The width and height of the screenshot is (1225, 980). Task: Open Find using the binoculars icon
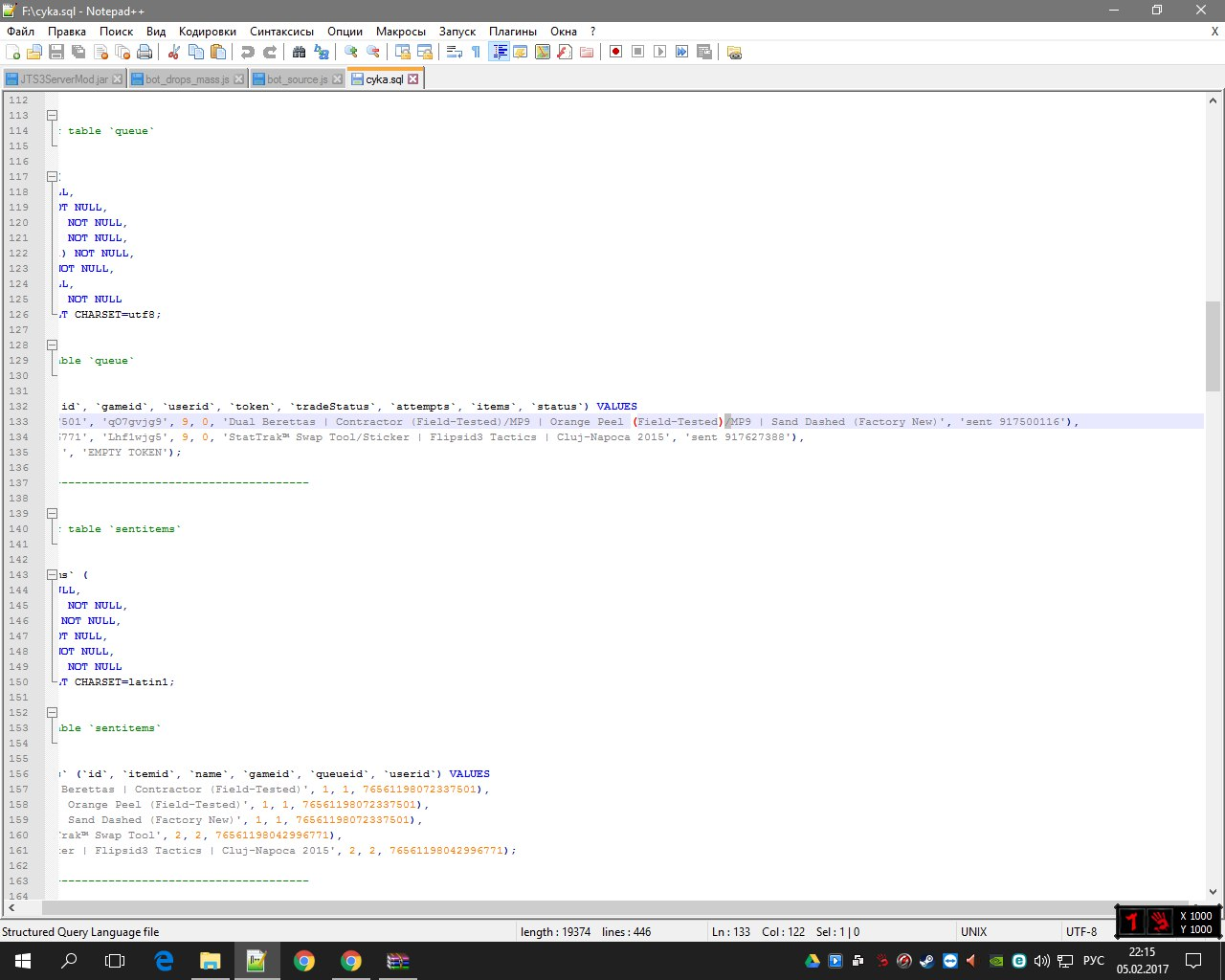tap(300, 52)
